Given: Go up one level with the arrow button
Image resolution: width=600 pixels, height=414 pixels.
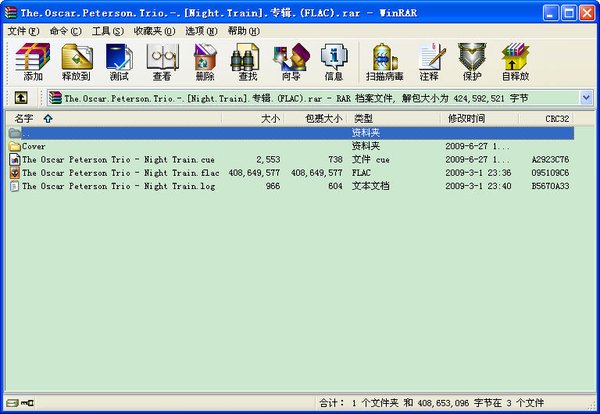Looking at the screenshot, I should [x=21, y=98].
